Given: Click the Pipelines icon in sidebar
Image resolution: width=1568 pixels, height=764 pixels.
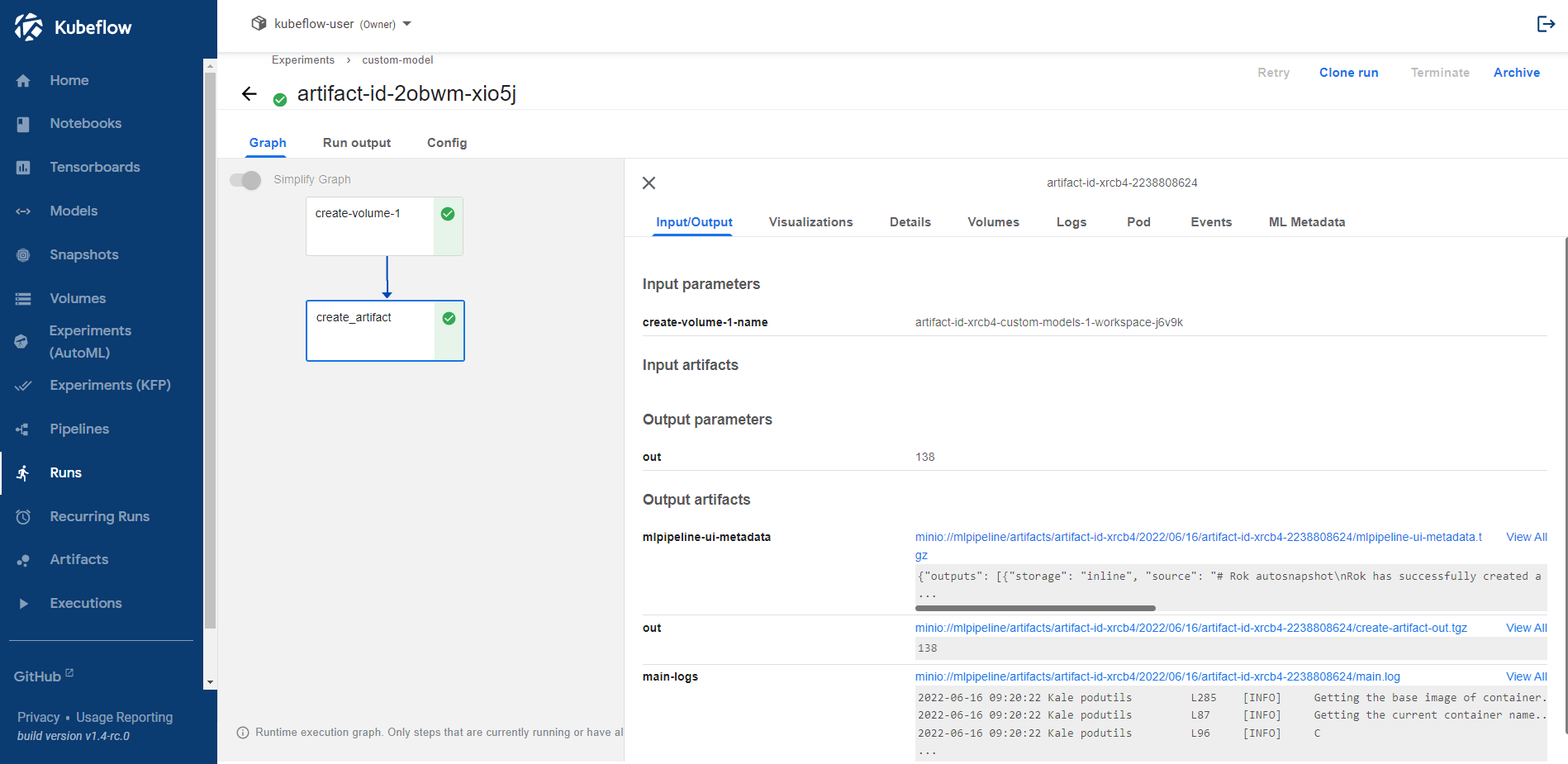Looking at the screenshot, I should 23,429.
